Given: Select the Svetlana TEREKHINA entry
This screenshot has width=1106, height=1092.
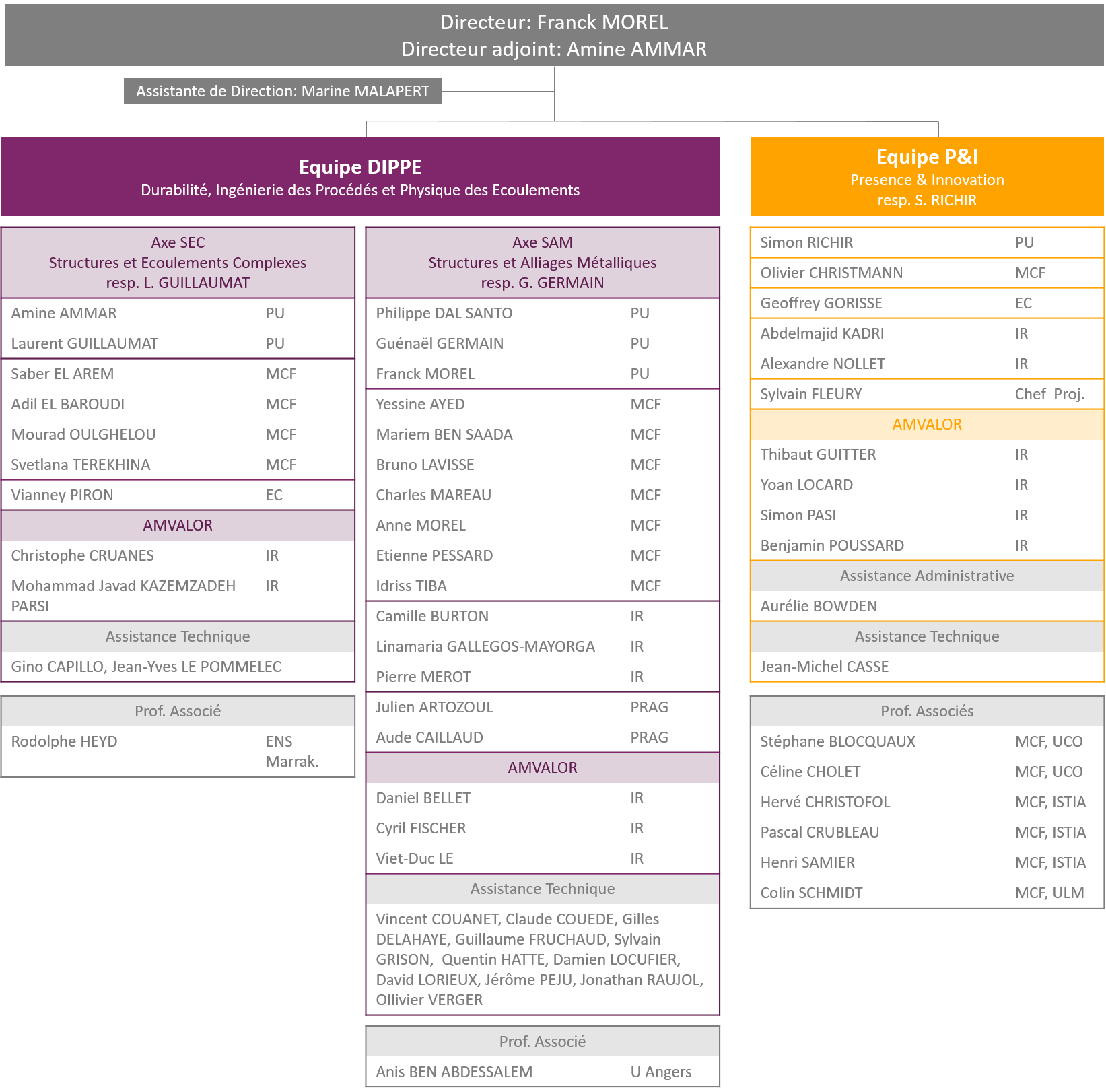Looking at the screenshot, I should tap(81, 465).
